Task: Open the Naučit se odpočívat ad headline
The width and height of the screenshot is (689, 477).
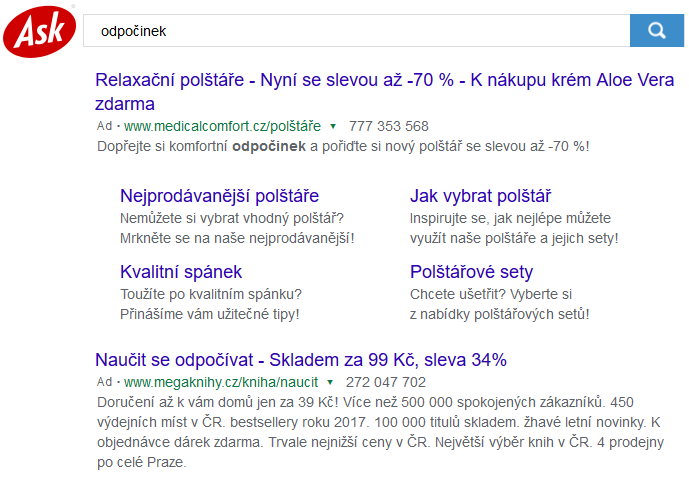Action: point(301,360)
